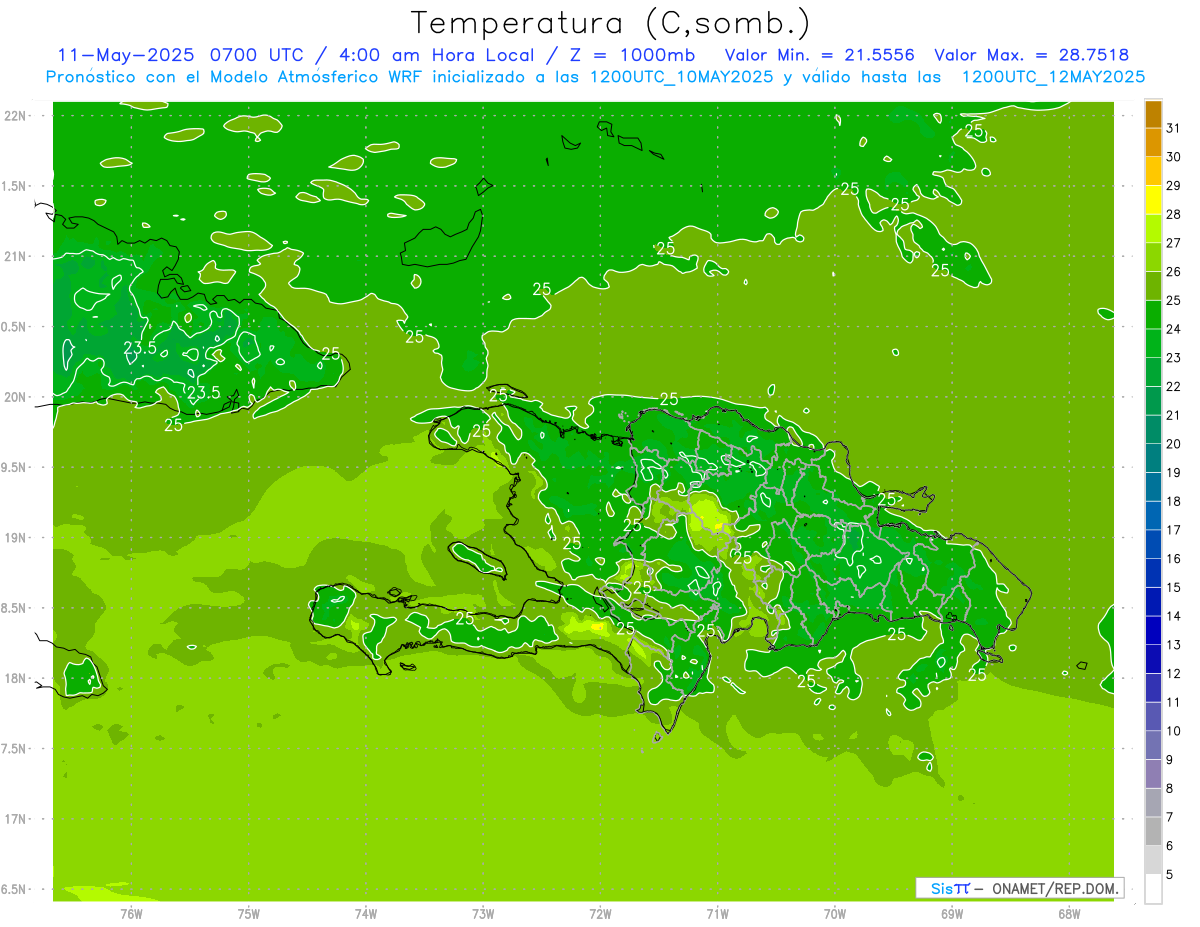Click the '17N' latitude axis label
Screen dimensions: 1200x927
pyautogui.click(x=16, y=819)
